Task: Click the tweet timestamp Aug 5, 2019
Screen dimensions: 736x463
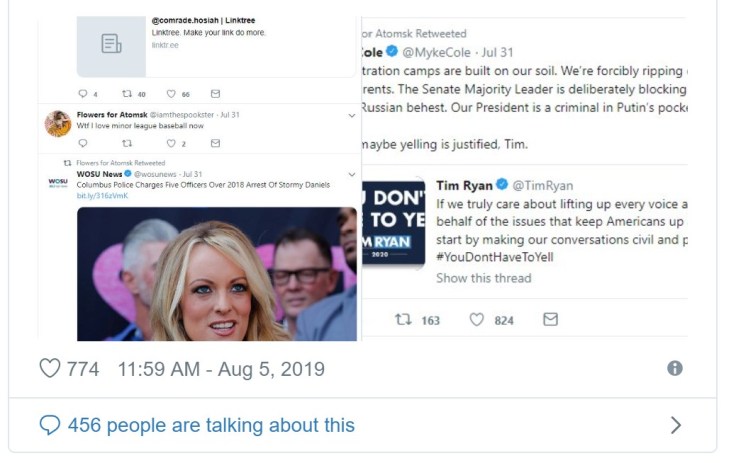Action: 221,369
